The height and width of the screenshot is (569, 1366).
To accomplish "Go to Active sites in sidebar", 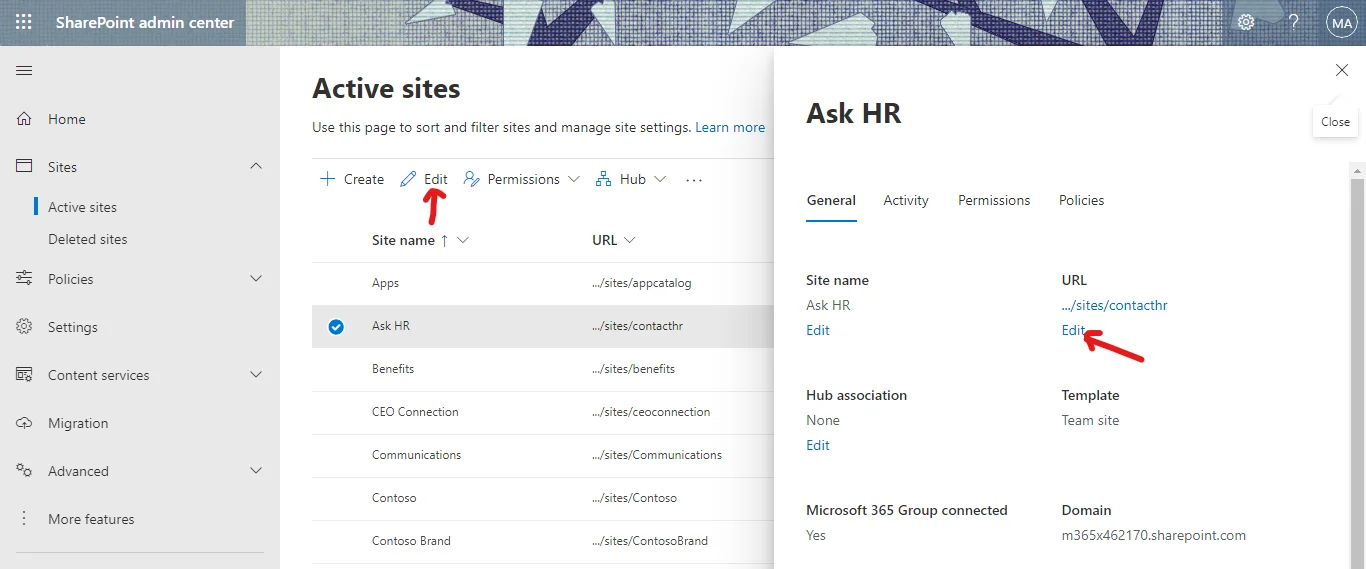I will [x=82, y=207].
